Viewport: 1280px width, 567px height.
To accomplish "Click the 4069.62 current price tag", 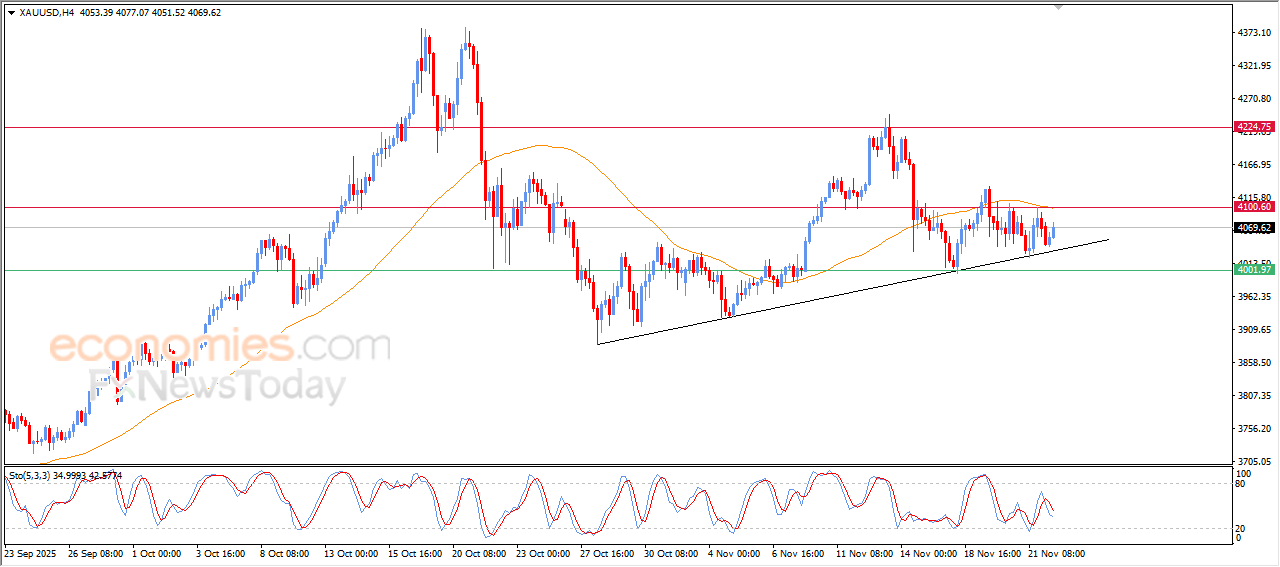I will pyautogui.click(x=1254, y=228).
